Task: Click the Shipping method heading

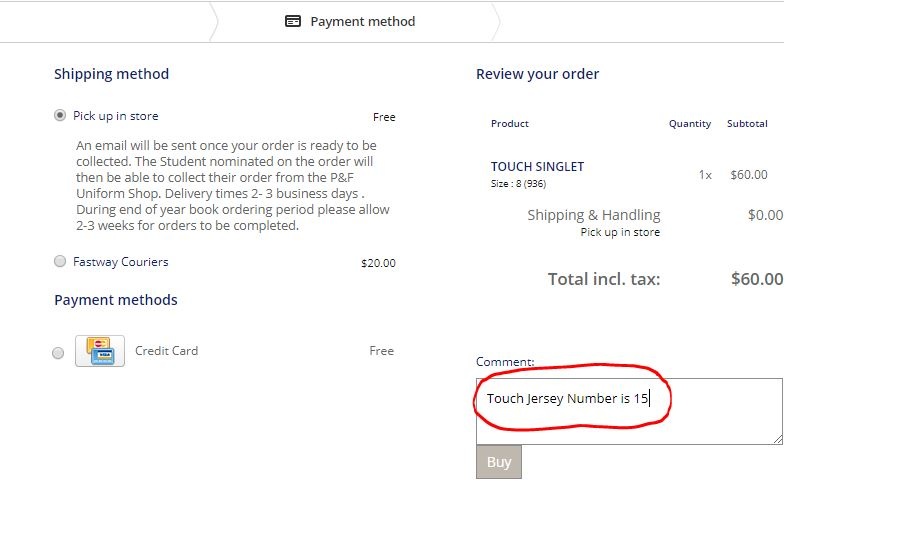Action: pos(111,74)
